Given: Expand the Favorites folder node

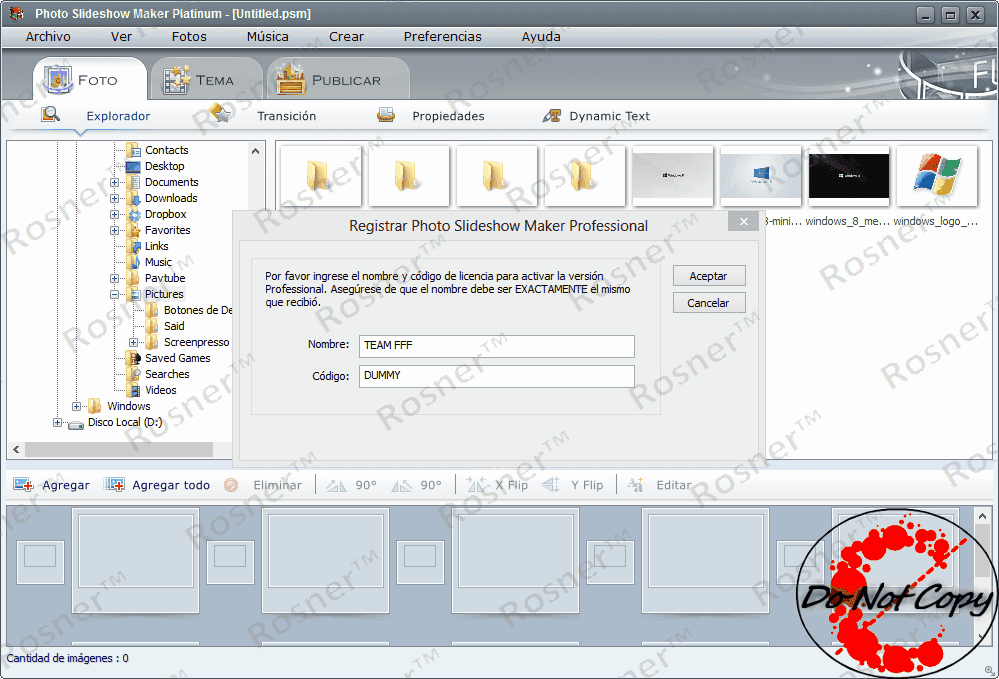Looking at the screenshot, I should click(115, 230).
